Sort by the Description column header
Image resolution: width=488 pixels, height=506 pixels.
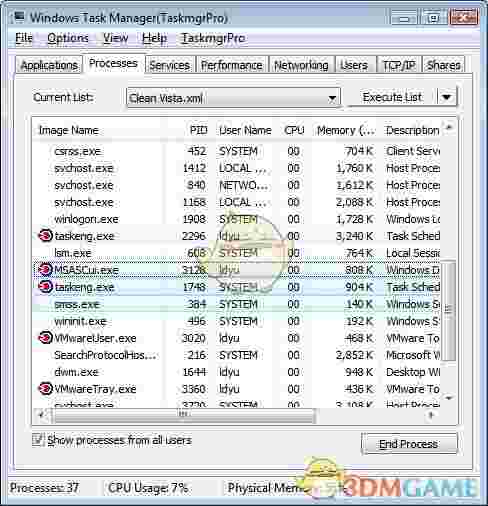click(x=412, y=130)
